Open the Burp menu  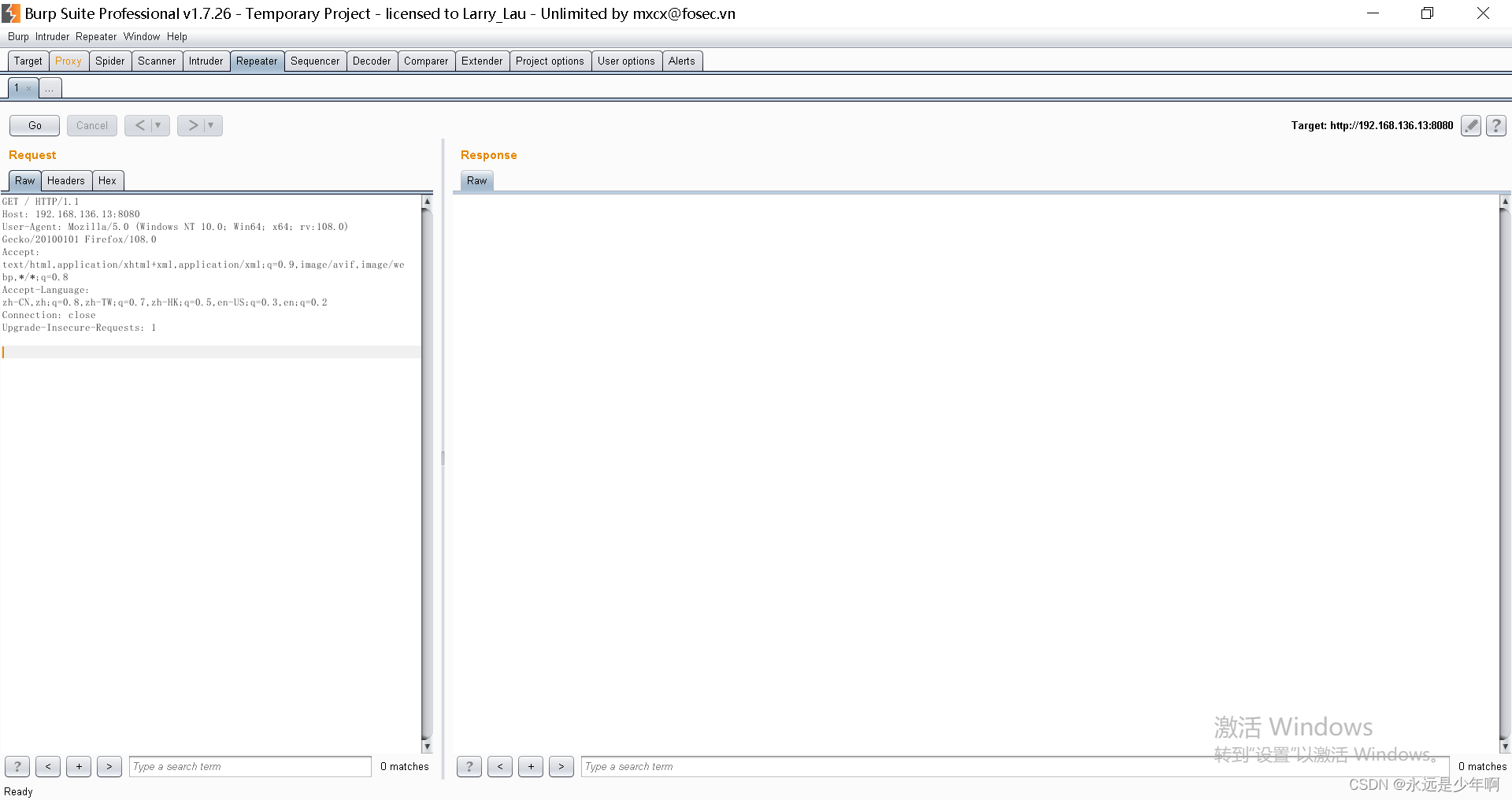tap(18, 37)
